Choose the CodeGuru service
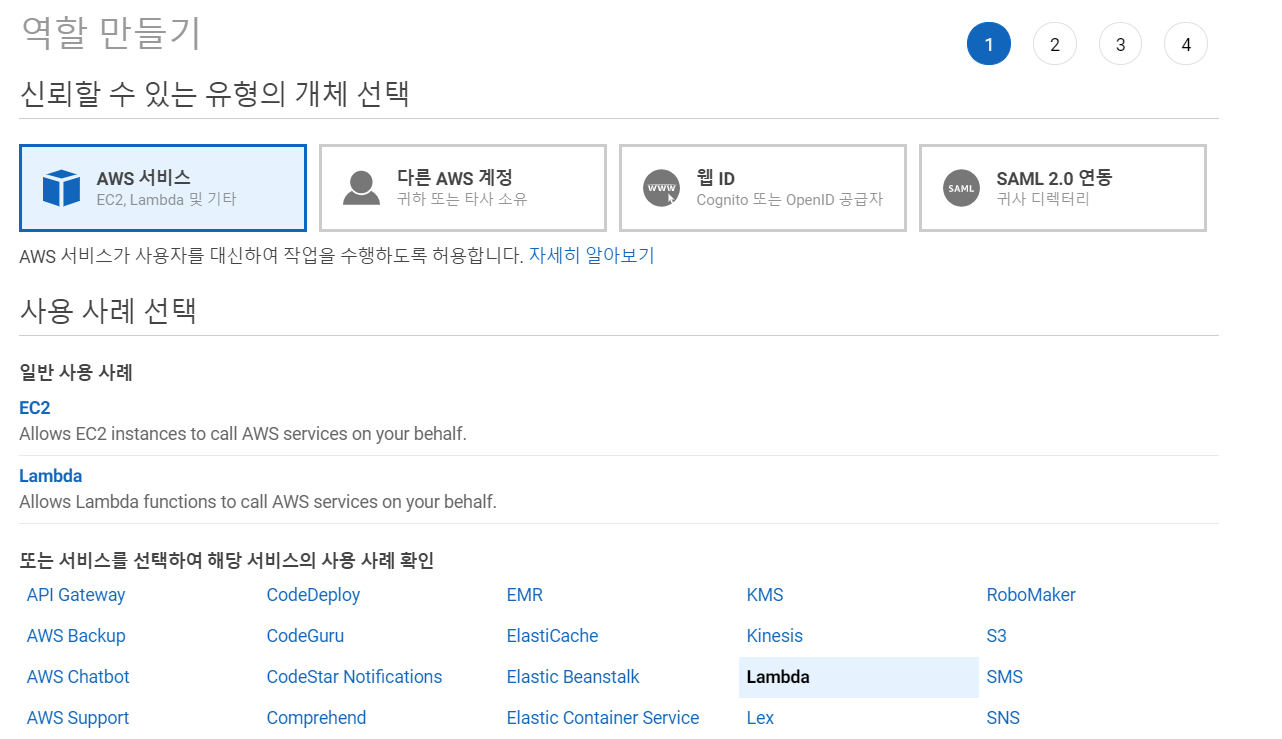 pyautogui.click(x=305, y=636)
